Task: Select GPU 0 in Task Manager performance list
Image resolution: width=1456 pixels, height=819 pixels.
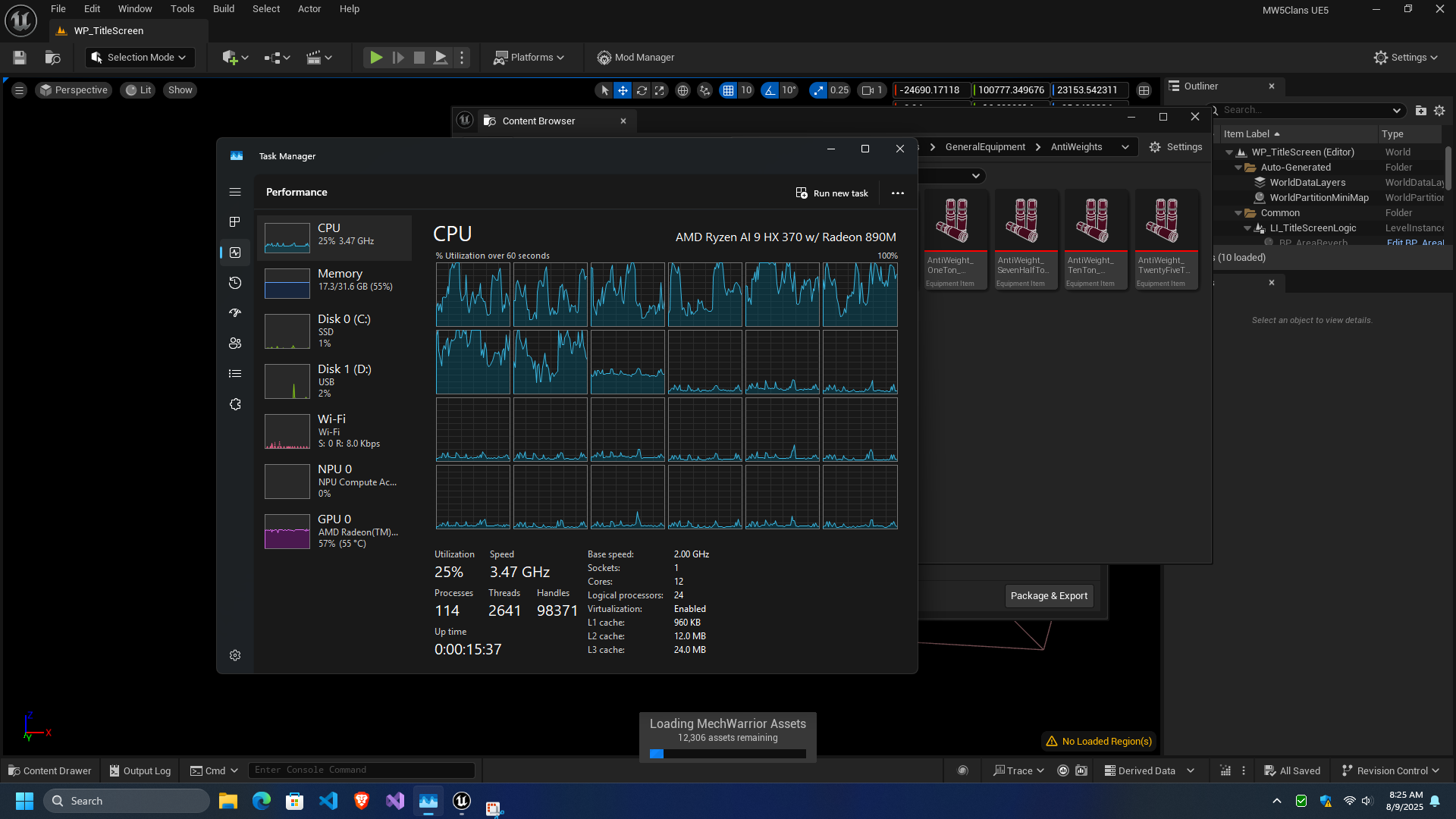Action: click(334, 531)
